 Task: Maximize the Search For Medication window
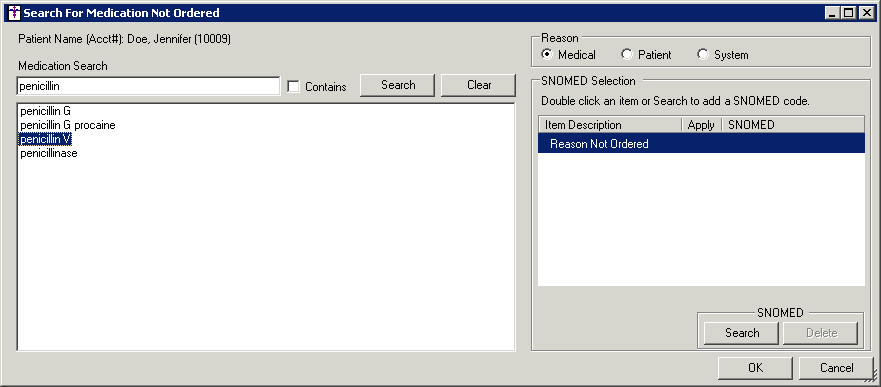[x=848, y=12]
